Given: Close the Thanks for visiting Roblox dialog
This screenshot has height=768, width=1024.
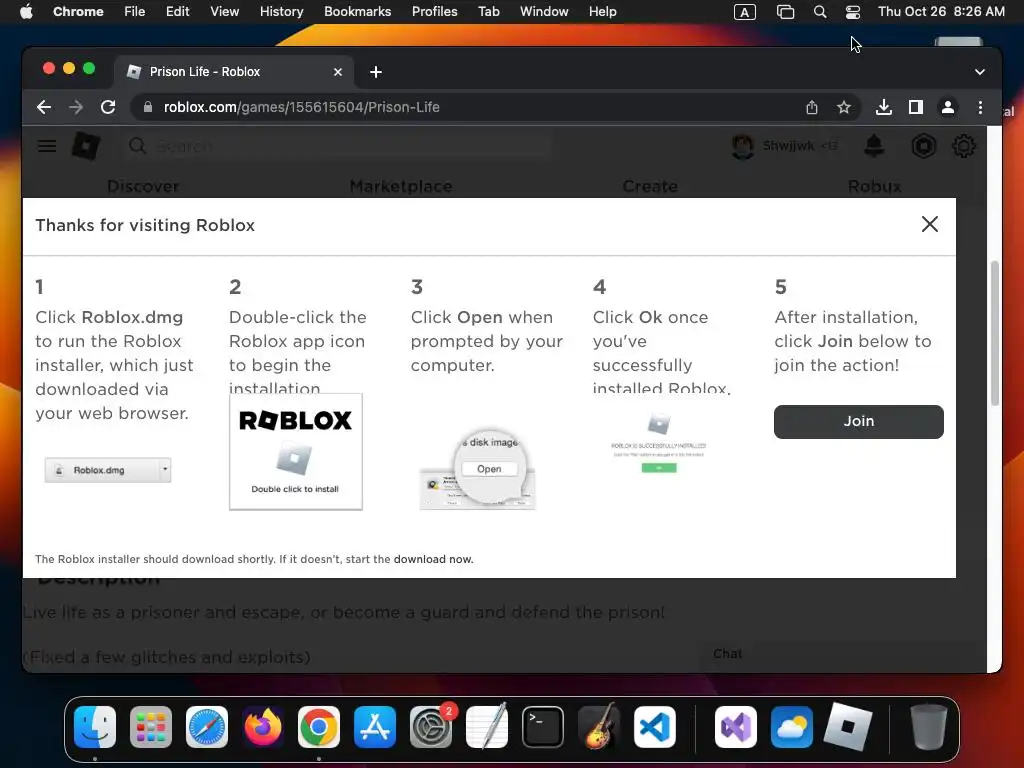Looking at the screenshot, I should [x=929, y=224].
